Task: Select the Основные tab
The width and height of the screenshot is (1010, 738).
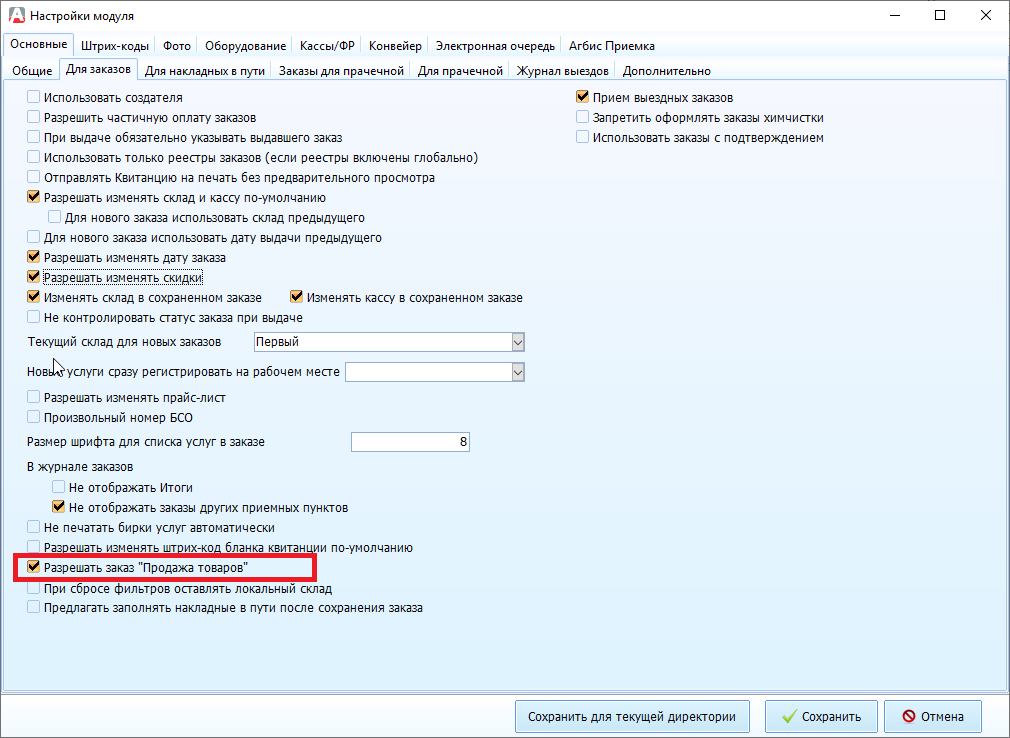Action: coord(39,44)
